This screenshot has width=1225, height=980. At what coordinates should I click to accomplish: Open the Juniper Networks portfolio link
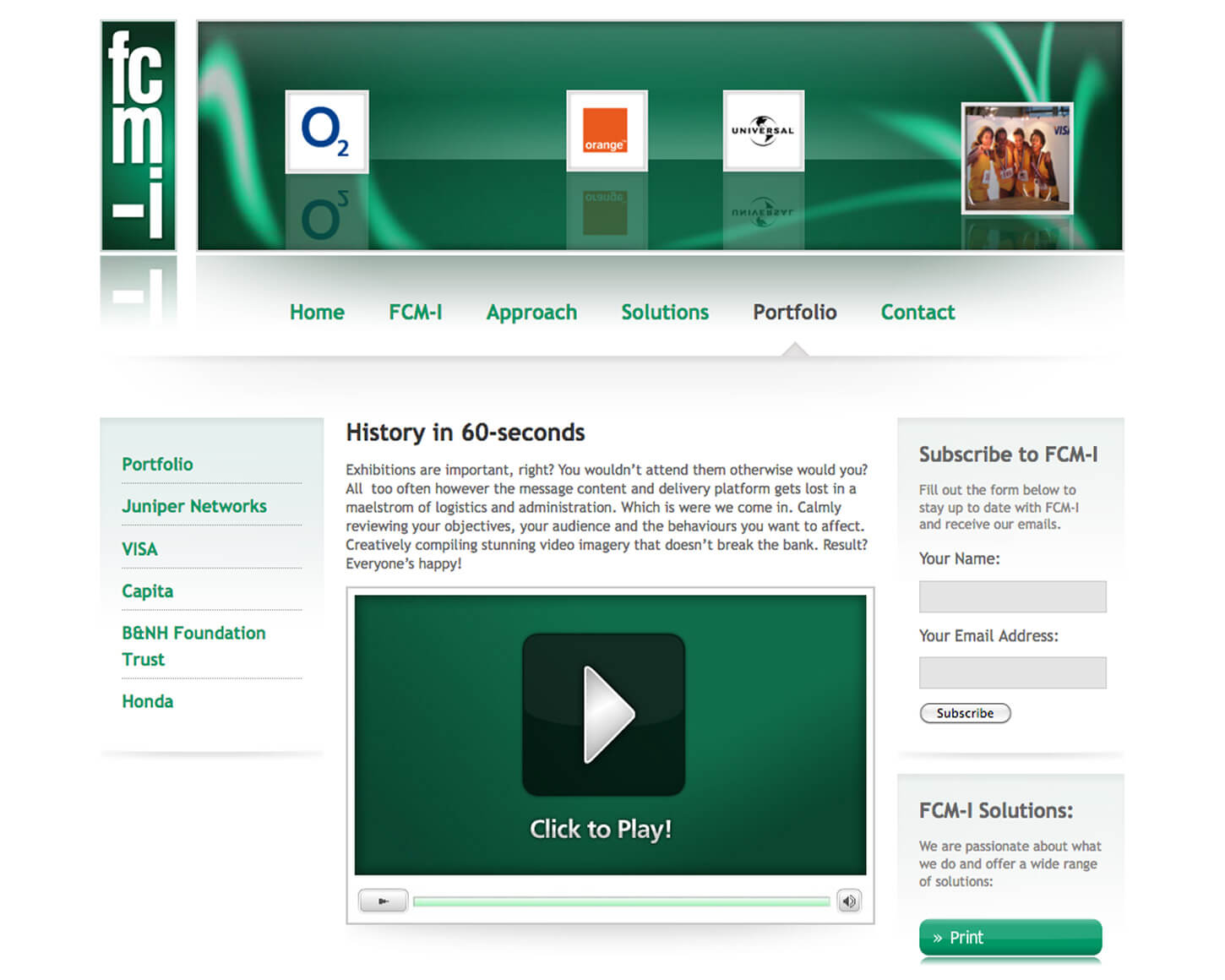coord(194,506)
